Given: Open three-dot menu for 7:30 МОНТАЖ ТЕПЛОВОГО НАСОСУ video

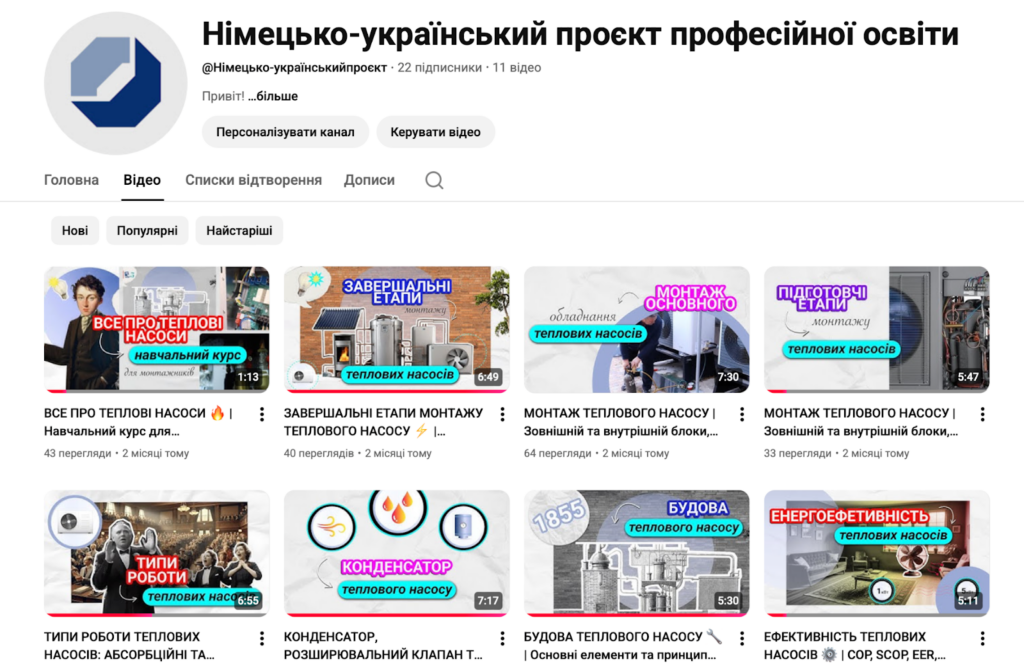Looking at the screenshot, I should pyautogui.click(x=742, y=414).
